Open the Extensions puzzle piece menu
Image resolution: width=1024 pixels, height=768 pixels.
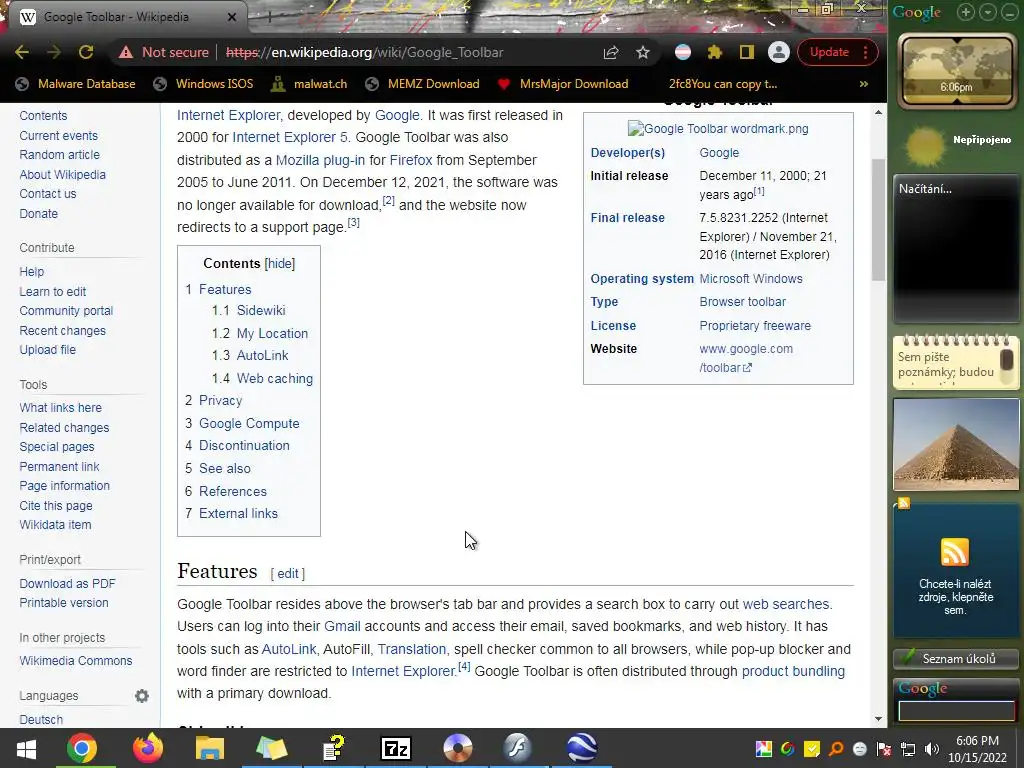point(714,52)
